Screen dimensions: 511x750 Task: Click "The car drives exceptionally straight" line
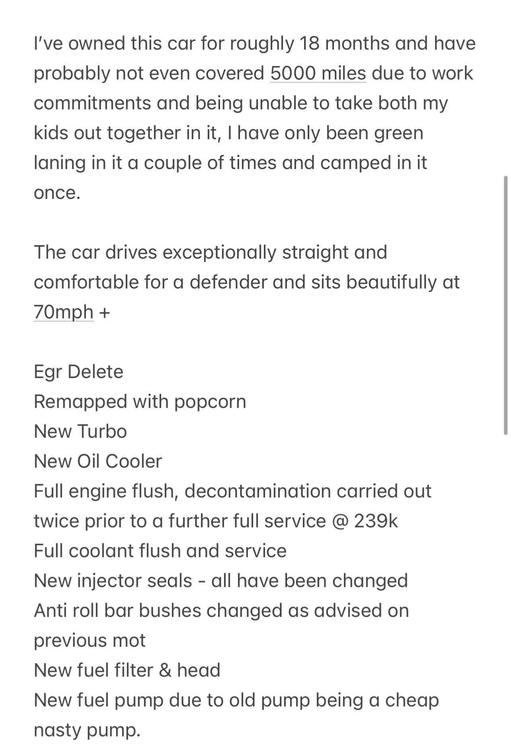pos(210,252)
